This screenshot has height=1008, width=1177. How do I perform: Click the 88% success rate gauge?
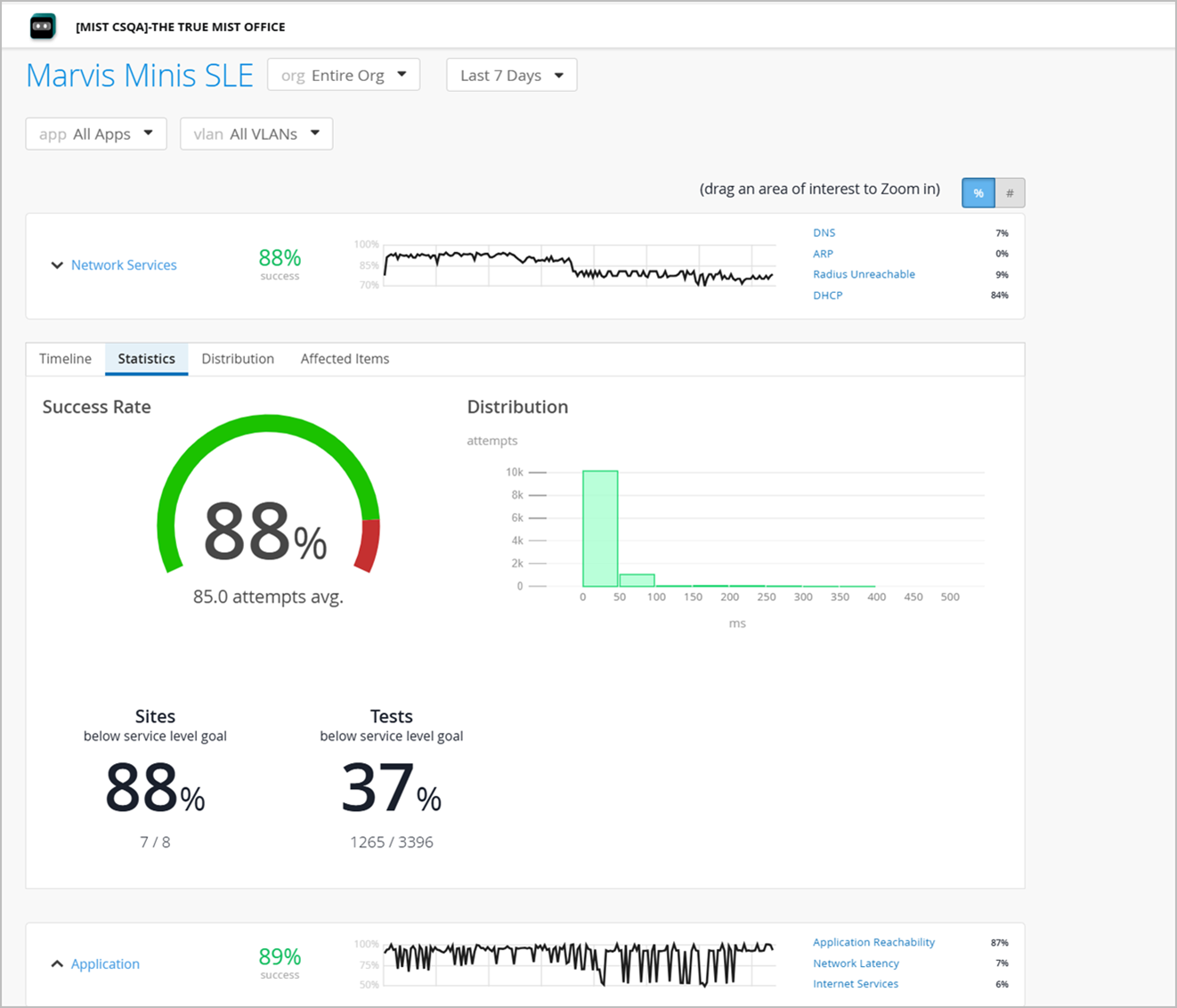(x=268, y=494)
